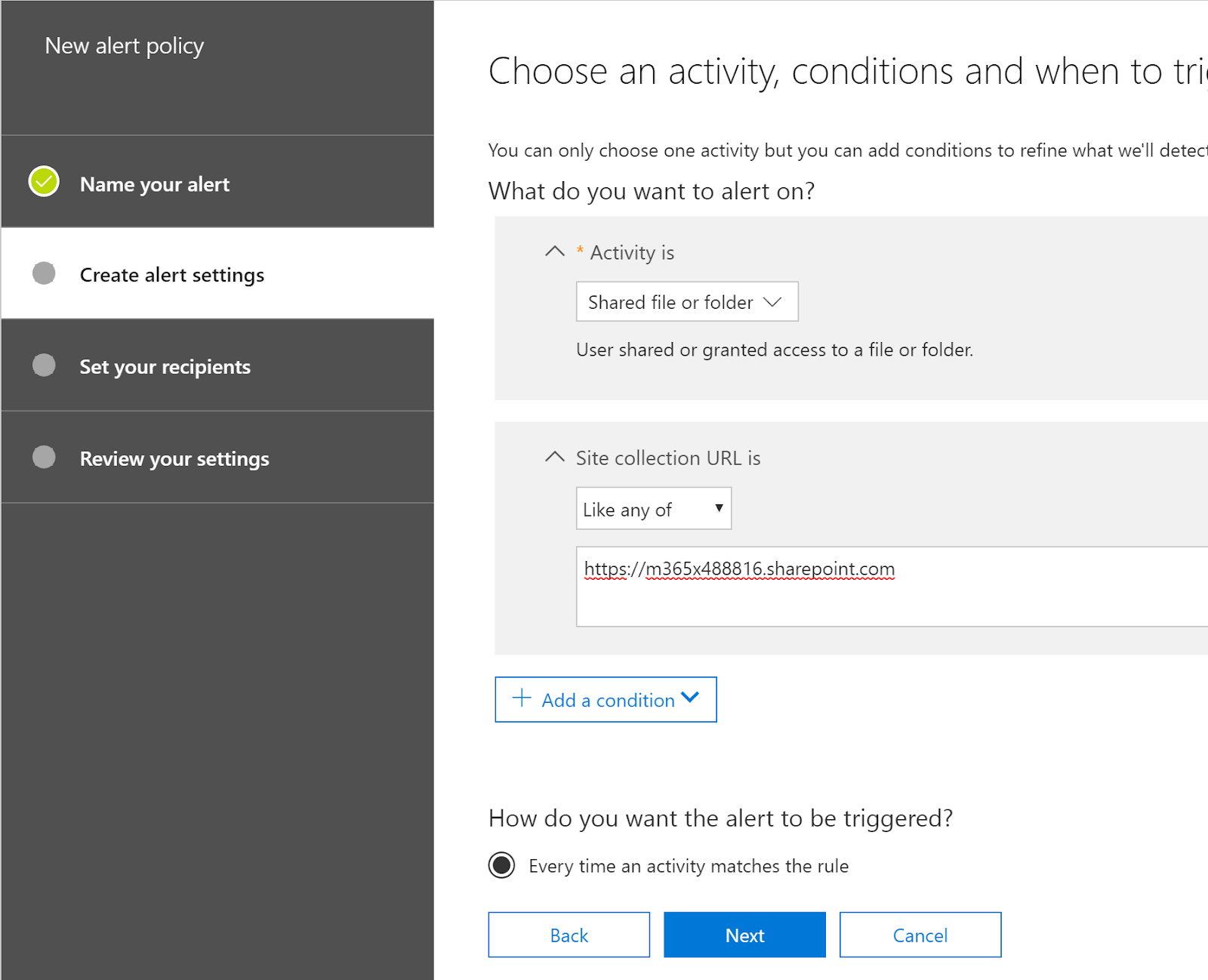The height and width of the screenshot is (980, 1208).
Task: Click the Next button
Action: 744,935
